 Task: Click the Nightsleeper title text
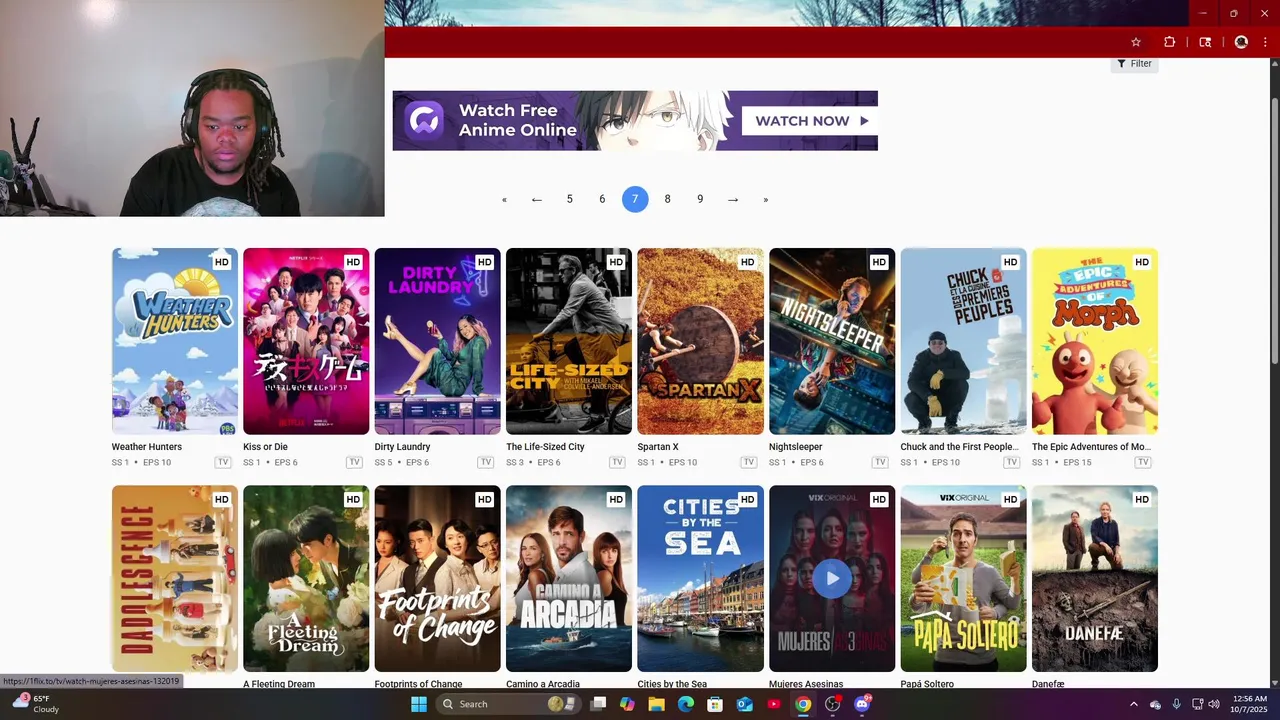click(796, 447)
